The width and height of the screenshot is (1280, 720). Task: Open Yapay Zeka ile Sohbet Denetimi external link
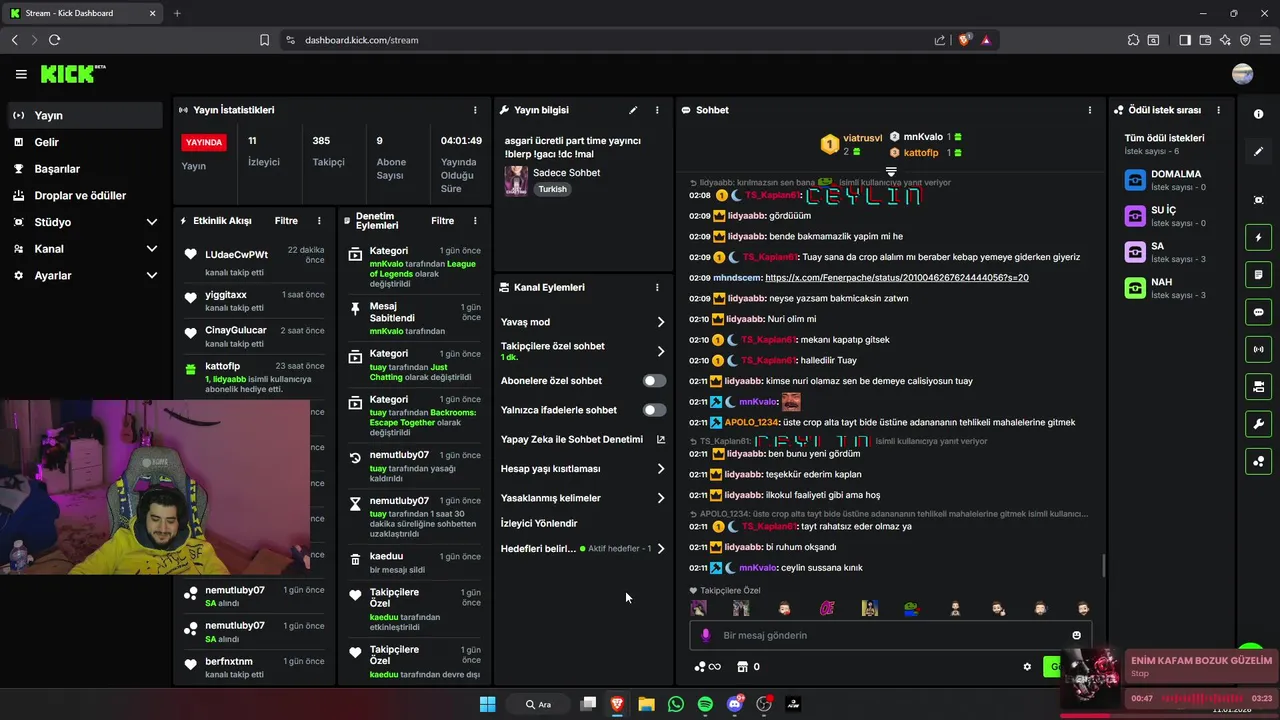(660, 439)
